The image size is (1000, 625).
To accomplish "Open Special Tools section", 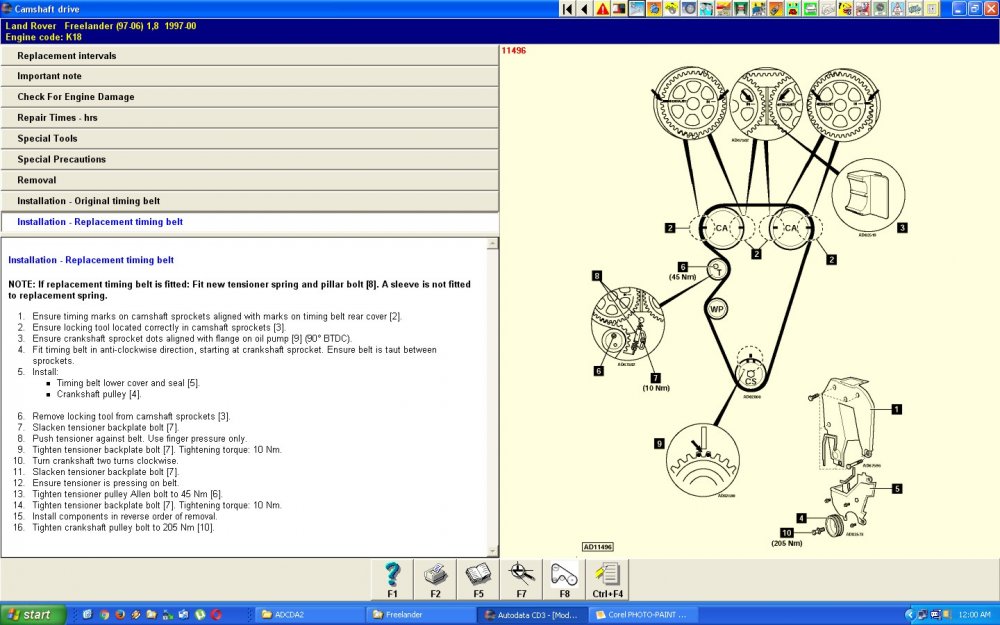I will 249,138.
